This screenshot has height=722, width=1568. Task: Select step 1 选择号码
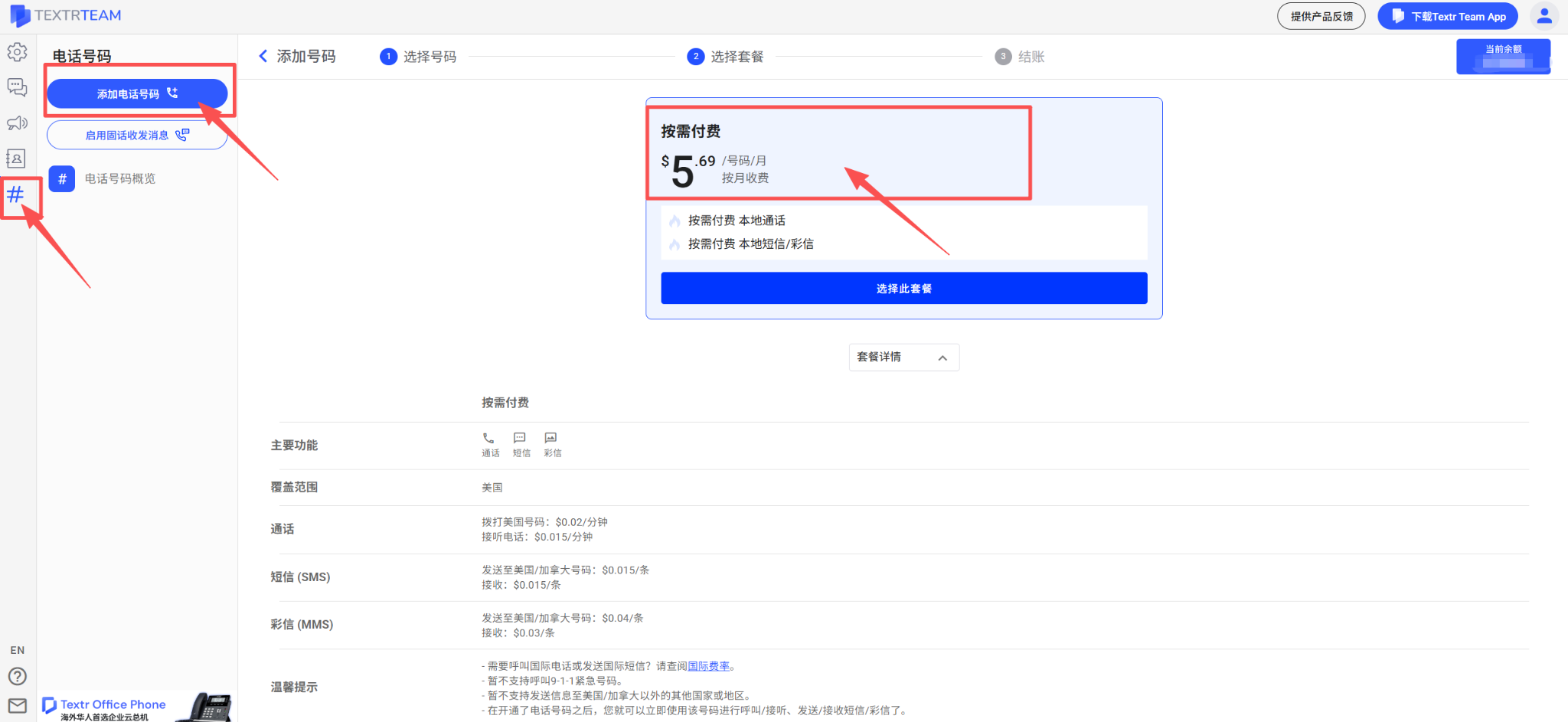[418, 56]
